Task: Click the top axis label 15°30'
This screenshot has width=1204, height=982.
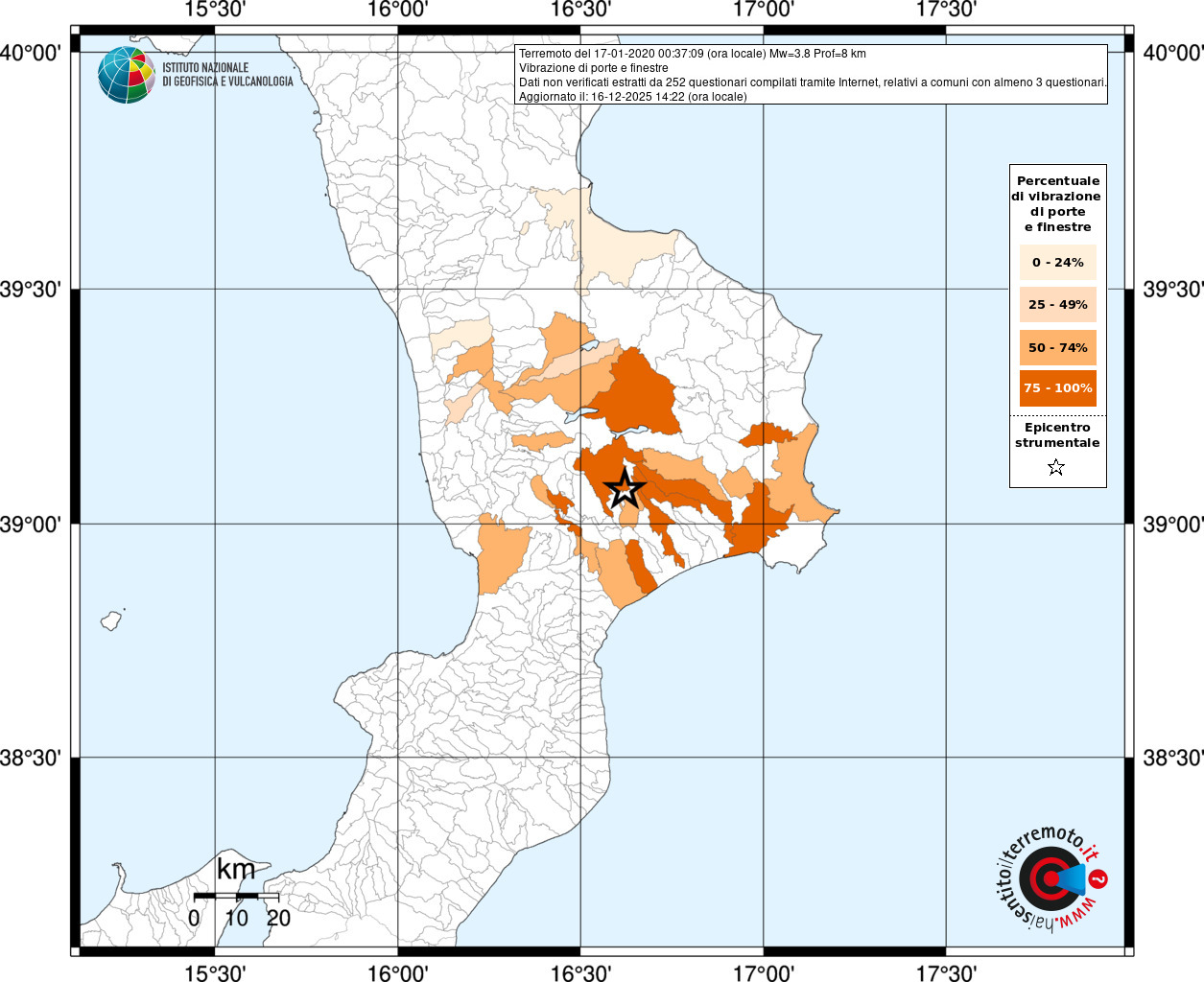Action: point(215,10)
